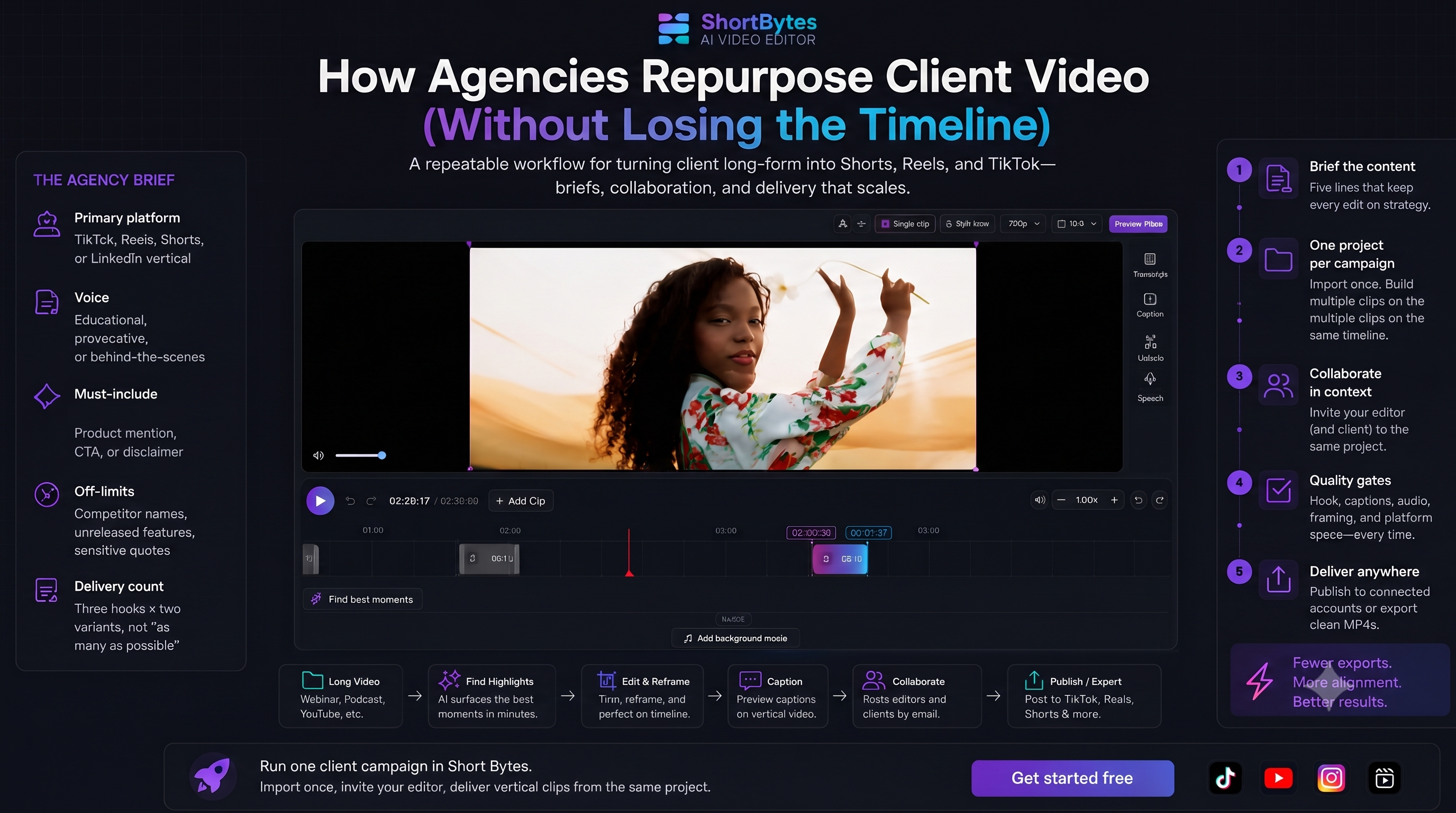Open the Transforms panel icon
The image size is (1456, 813).
coord(1150,259)
